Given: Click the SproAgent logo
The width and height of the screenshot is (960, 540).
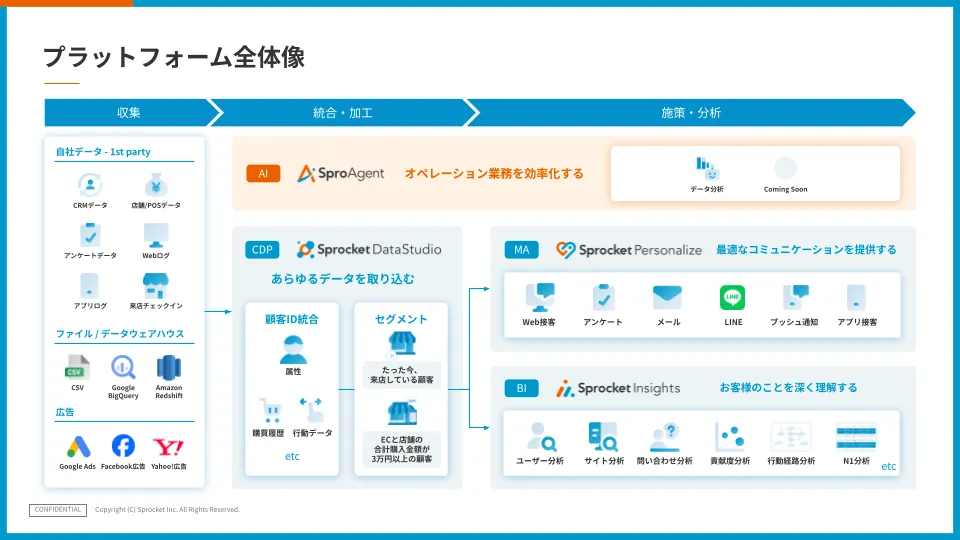Looking at the screenshot, I should [340, 173].
